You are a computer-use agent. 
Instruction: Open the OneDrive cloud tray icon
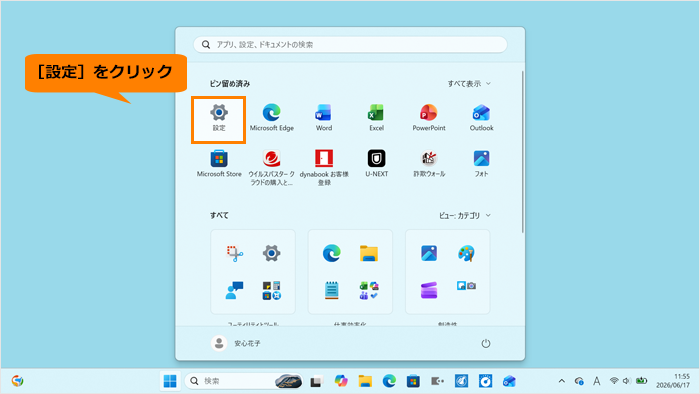click(579, 381)
